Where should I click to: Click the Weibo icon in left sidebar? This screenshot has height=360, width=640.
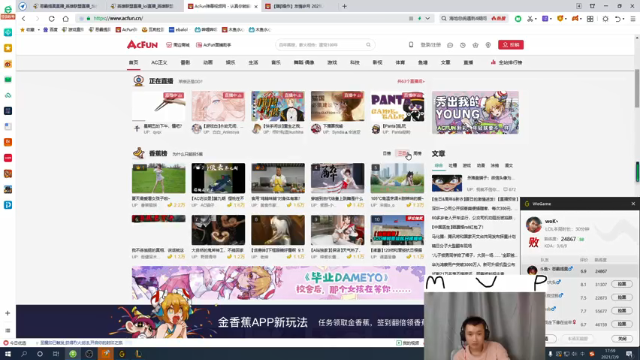click(x=8, y=64)
